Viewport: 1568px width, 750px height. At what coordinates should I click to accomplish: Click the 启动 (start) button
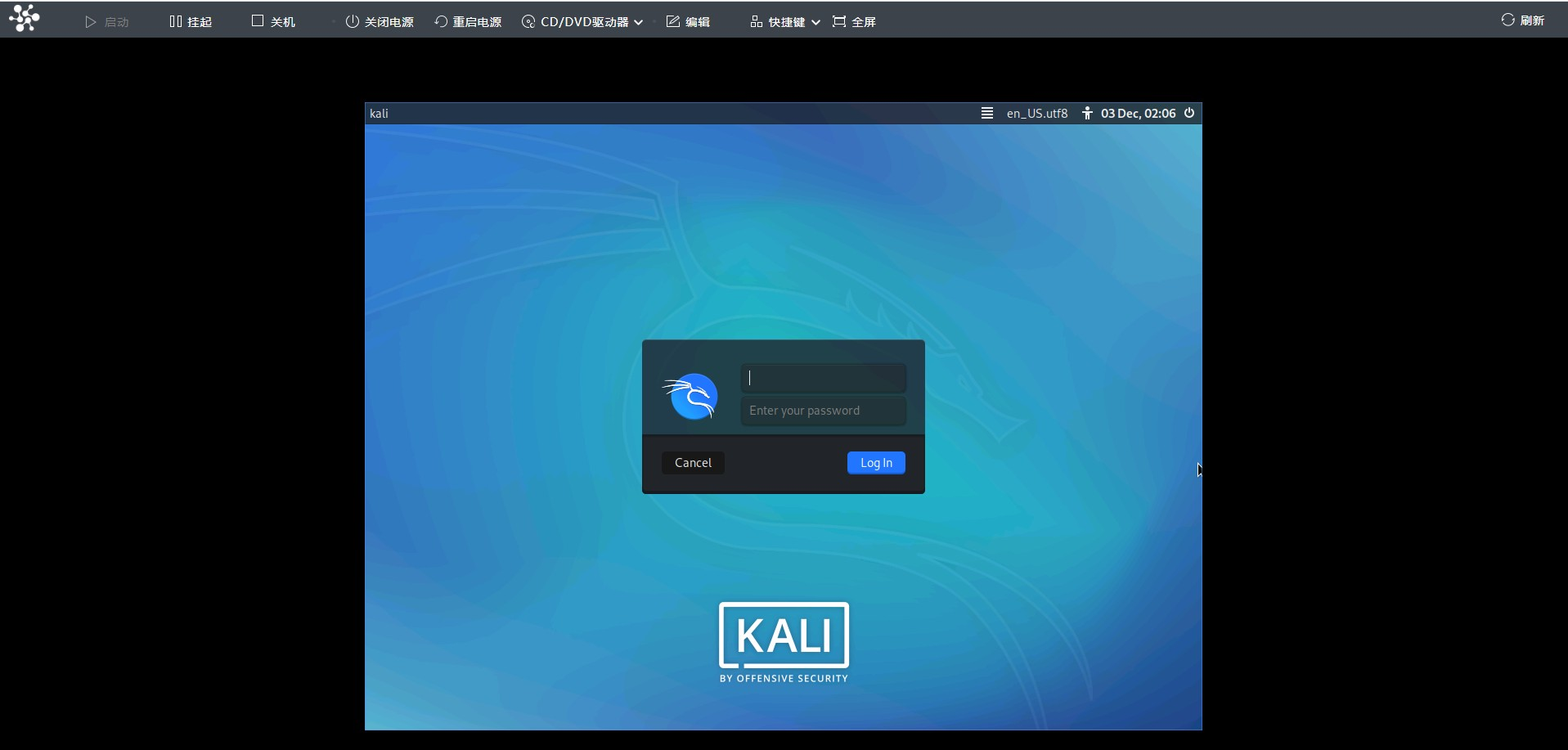pyautogui.click(x=107, y=22)
